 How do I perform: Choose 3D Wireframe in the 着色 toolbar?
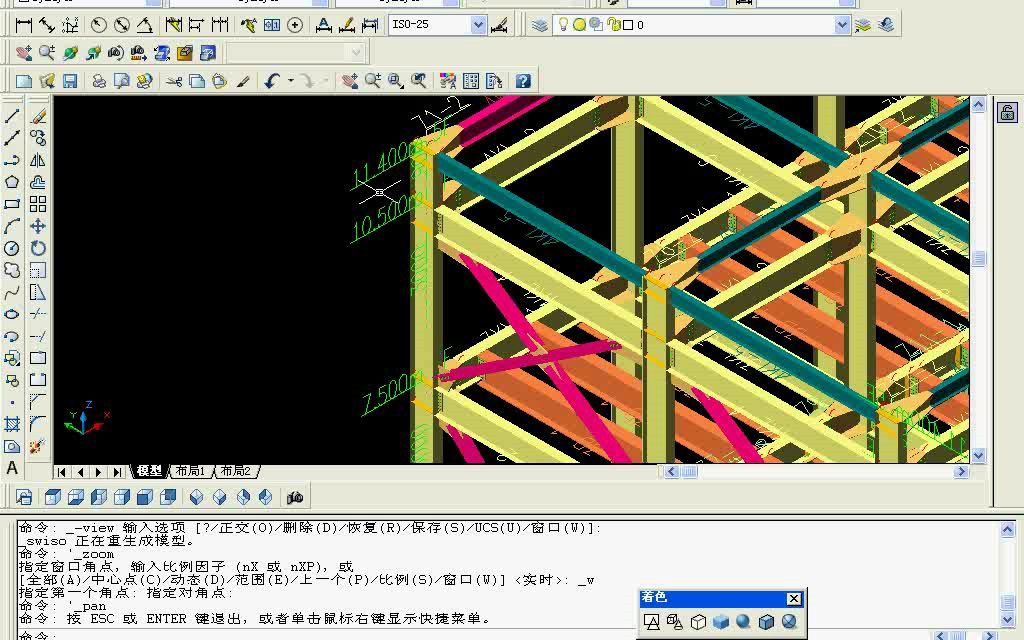[x=676, y=621]
